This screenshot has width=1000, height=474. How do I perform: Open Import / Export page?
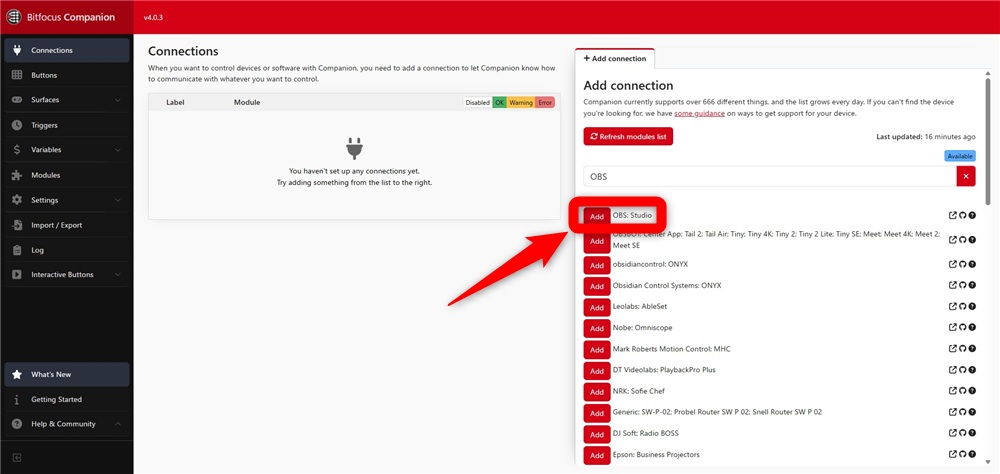66,225
